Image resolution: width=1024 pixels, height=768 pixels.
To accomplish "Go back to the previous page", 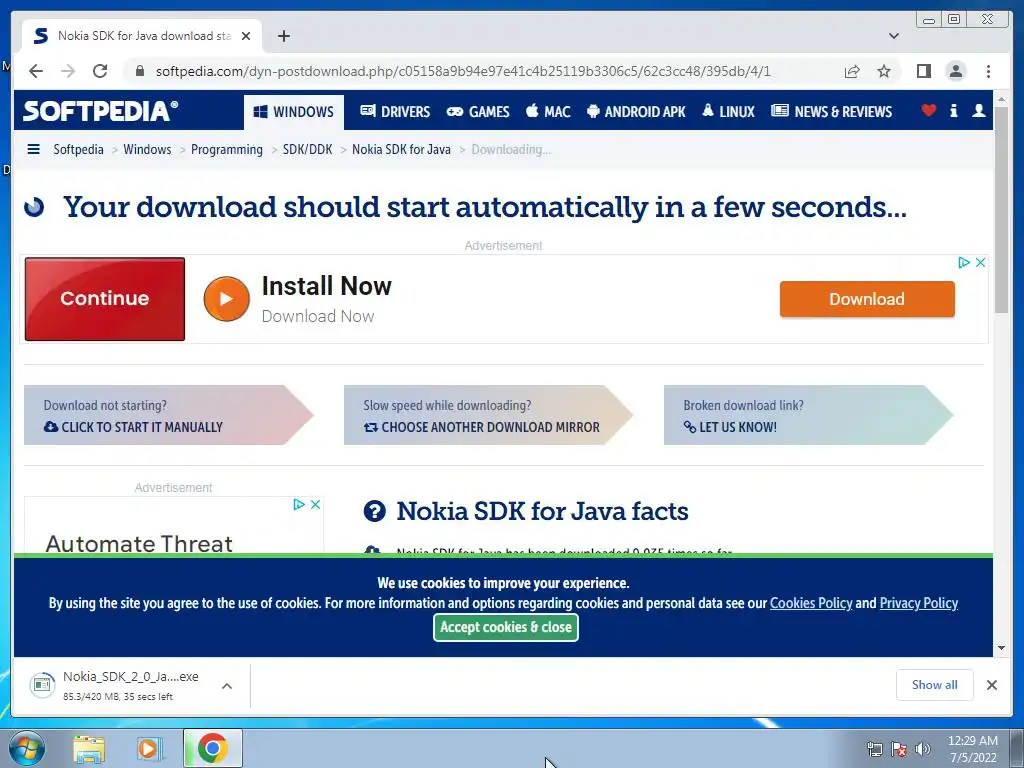I will 36,71.
